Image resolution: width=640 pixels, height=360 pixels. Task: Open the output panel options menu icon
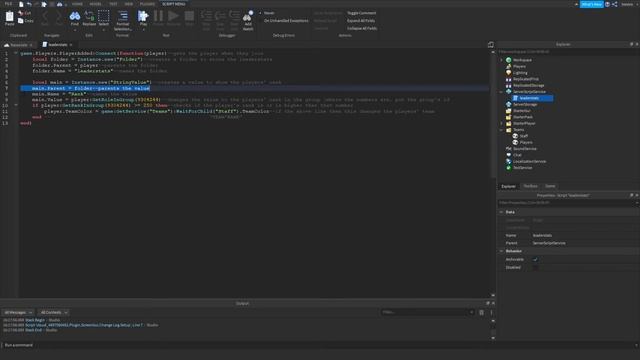click(491, 312)
